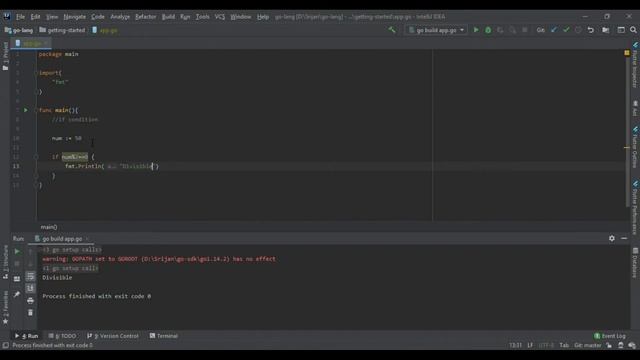The width and height of the screenshot is (640, 360).
Task: Click go-lang breadcrumb in navigation bar
Action: 19,30
